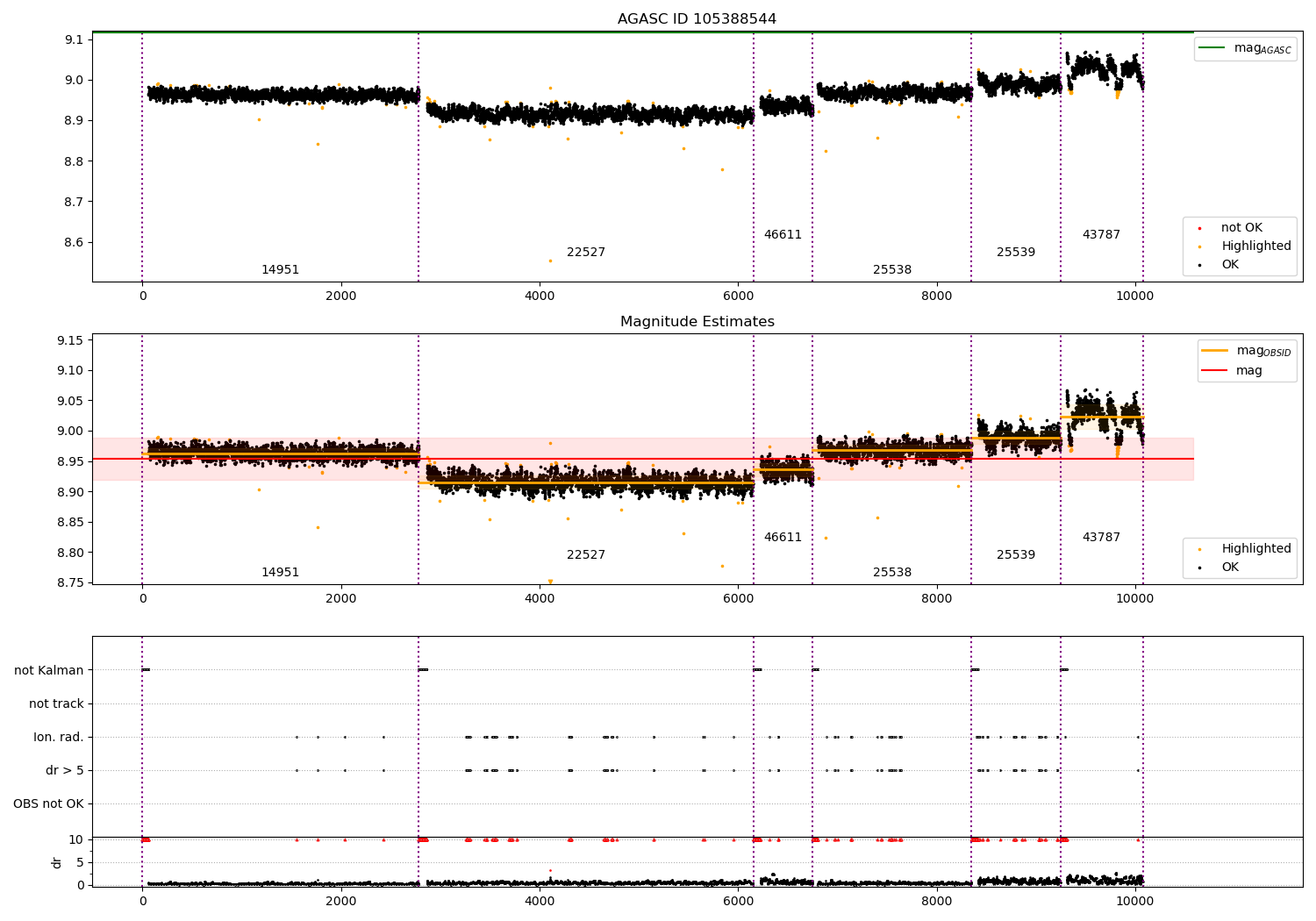This screenshot has width=1316, height=921.
Task: Click the orange mag OBSID legend line sample
Action: tap(1215, 351)
